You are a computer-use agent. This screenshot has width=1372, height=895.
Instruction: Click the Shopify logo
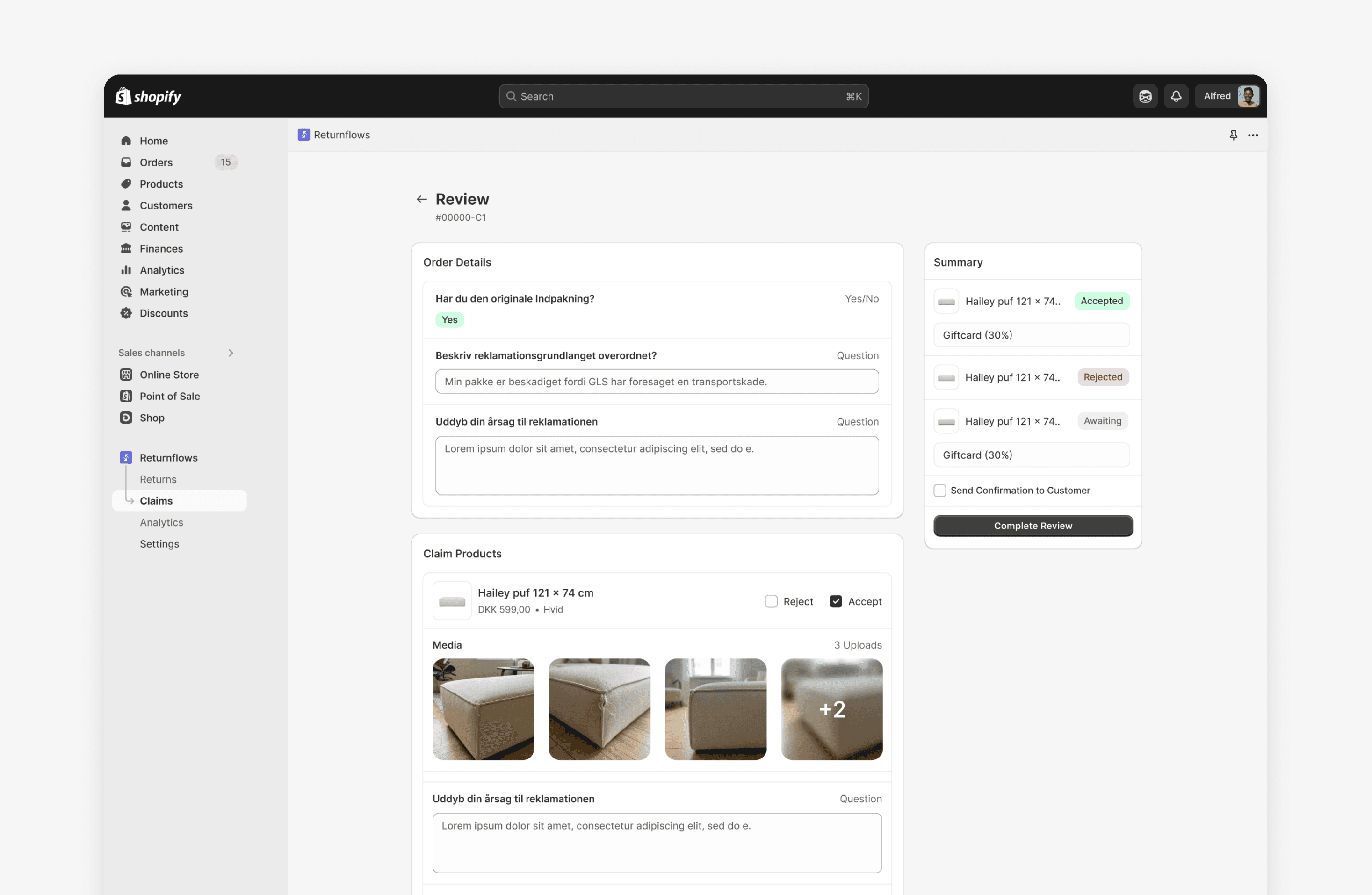148,96
